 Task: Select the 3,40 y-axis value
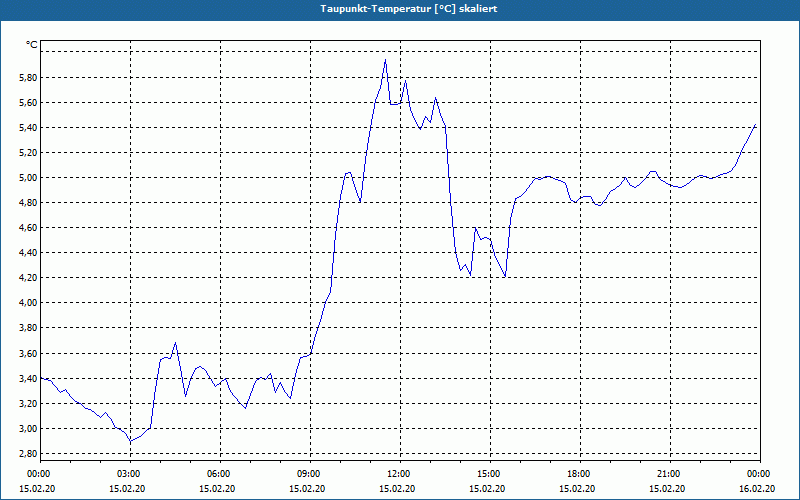[28, 378]
